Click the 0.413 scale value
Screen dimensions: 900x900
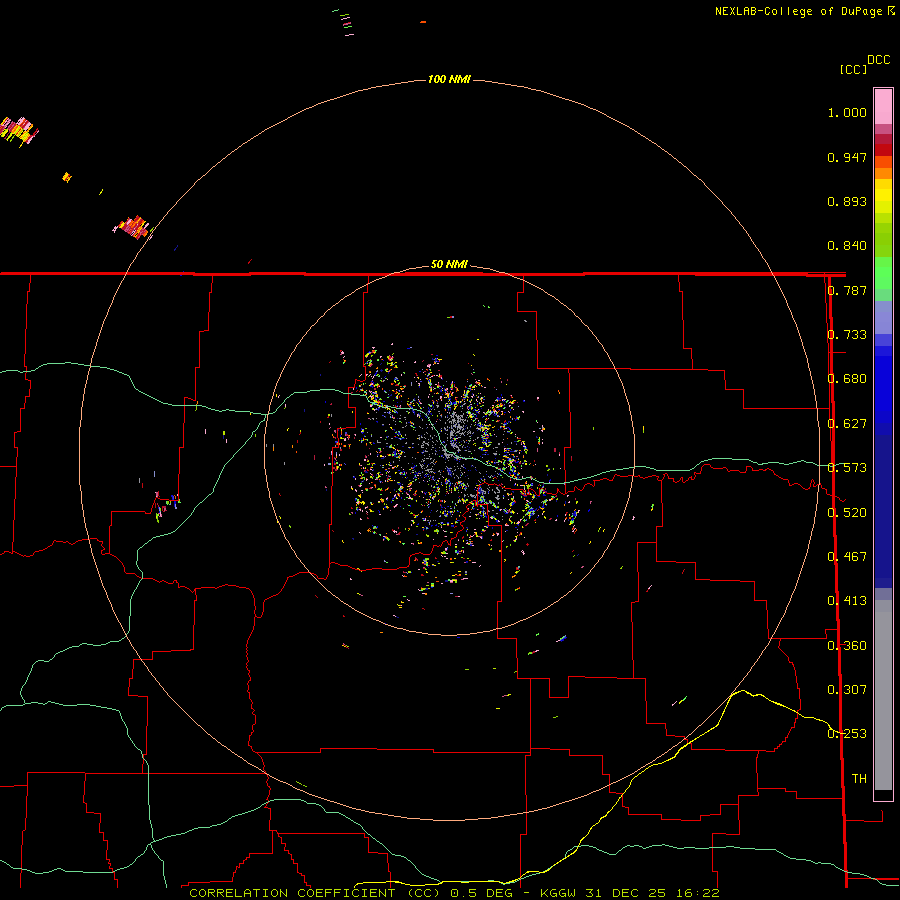(x=847, y=601)
